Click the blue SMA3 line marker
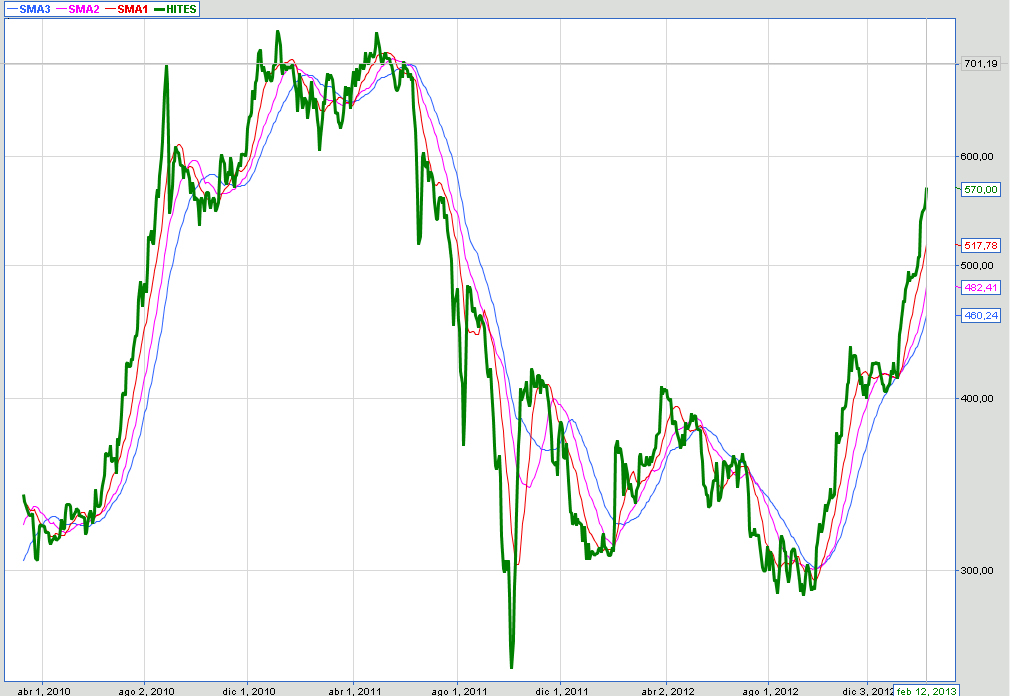The width and height of the screenshot is (1010, 696). point(13,8)
